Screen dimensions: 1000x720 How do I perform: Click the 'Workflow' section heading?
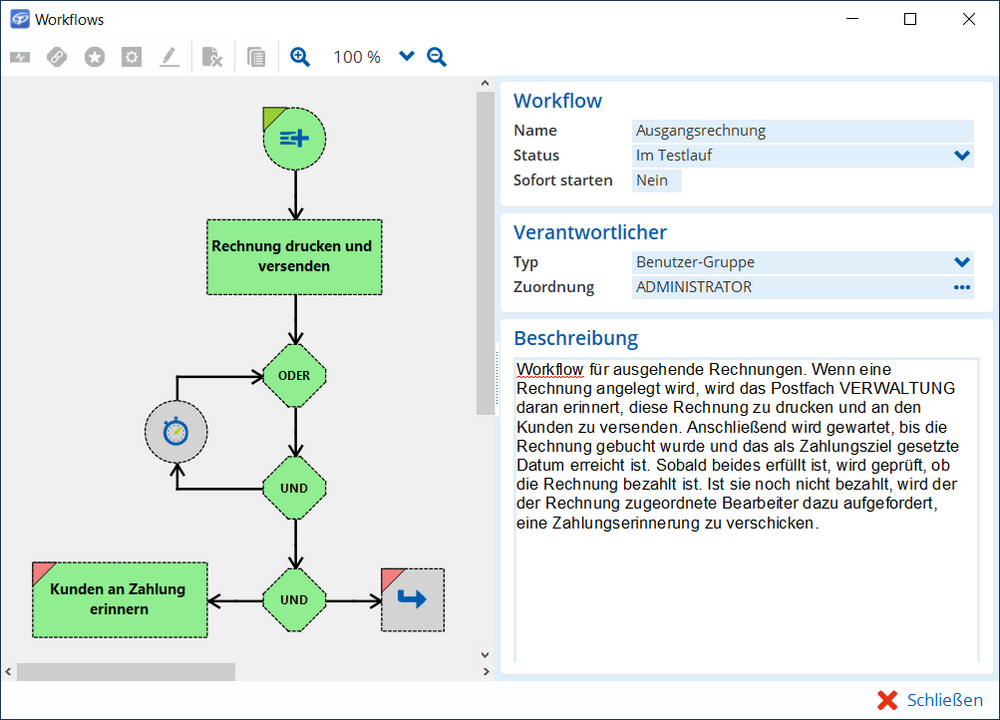(x=557, y=101)
